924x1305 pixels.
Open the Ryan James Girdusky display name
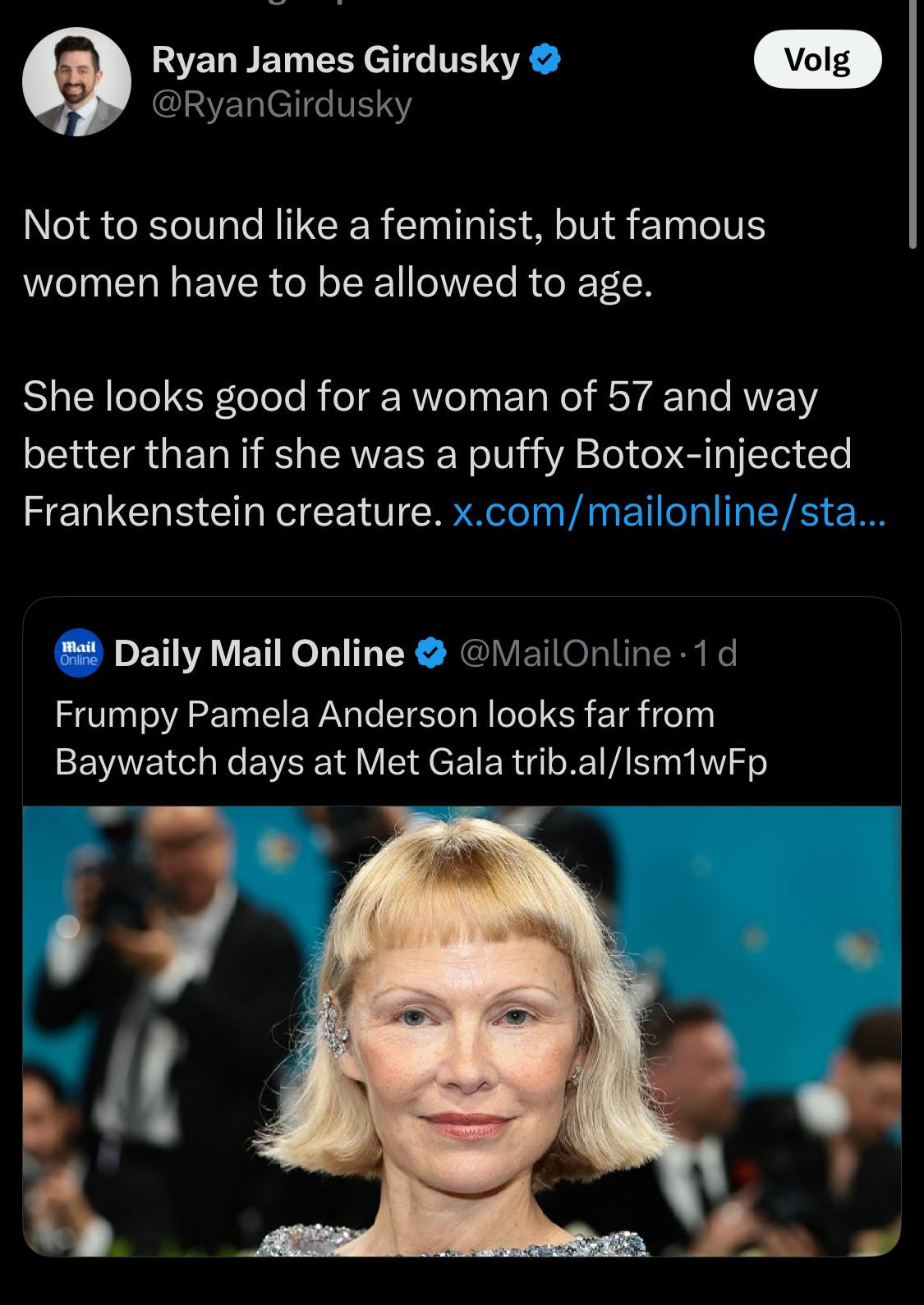pos(336,59)
